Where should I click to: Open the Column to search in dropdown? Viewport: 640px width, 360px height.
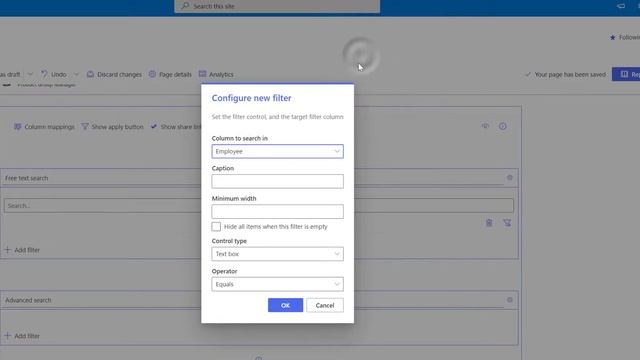click(277, 151)
